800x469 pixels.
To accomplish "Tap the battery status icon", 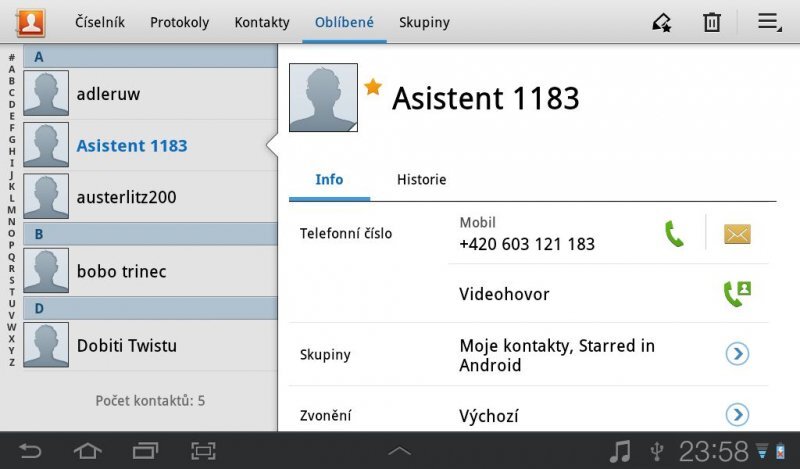I will pyautogui.click(x=780, y=451).
